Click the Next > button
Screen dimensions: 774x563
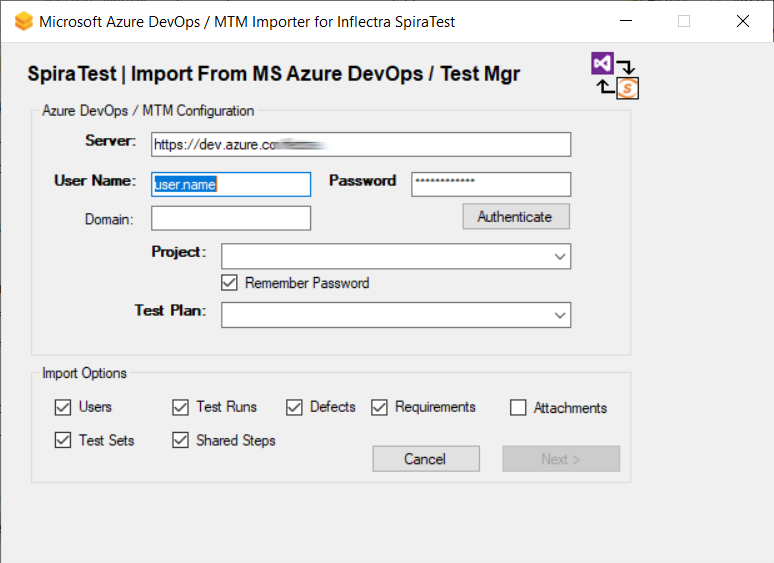point(561,459)
